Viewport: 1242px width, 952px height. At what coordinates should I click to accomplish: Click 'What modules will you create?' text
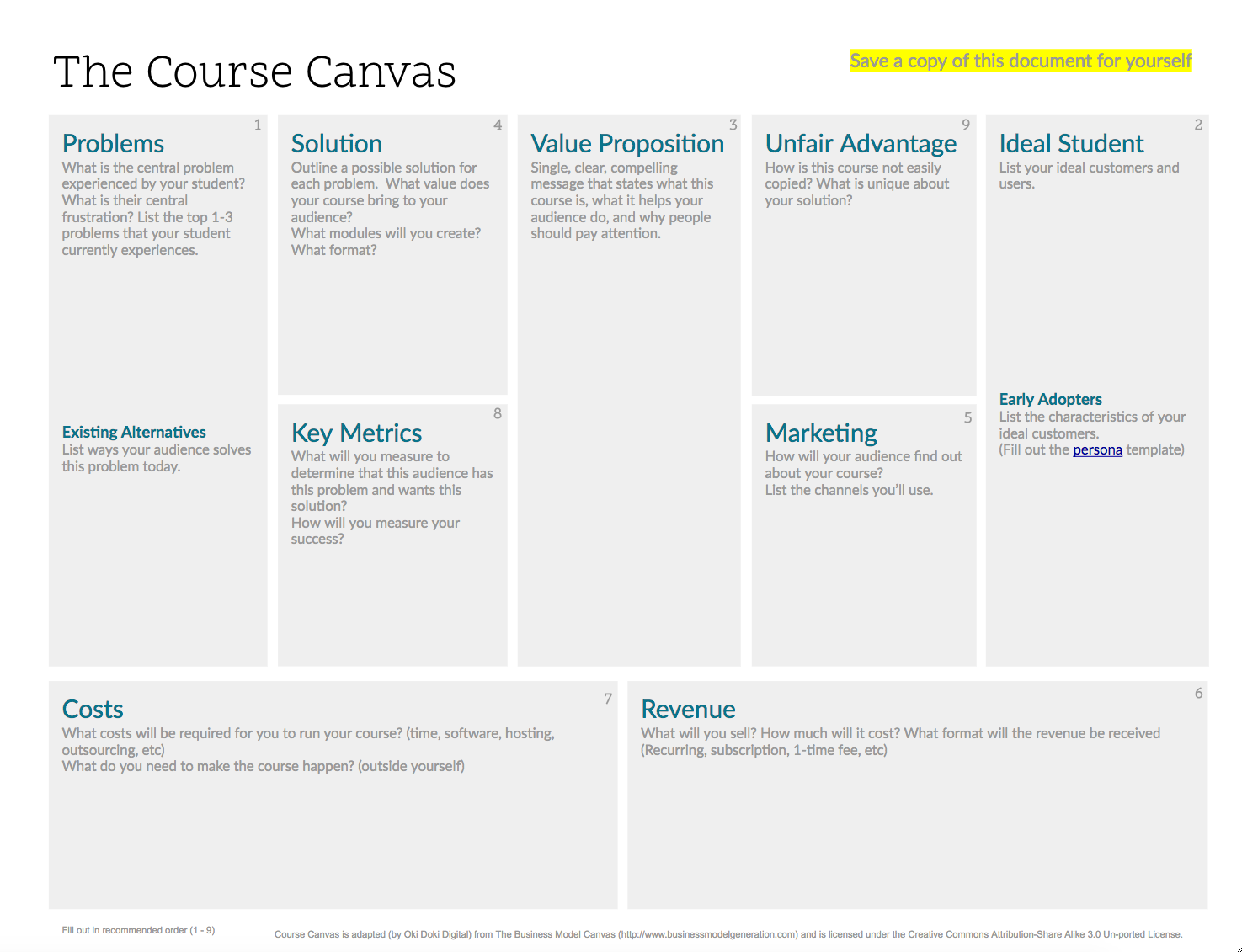(386, 233)
